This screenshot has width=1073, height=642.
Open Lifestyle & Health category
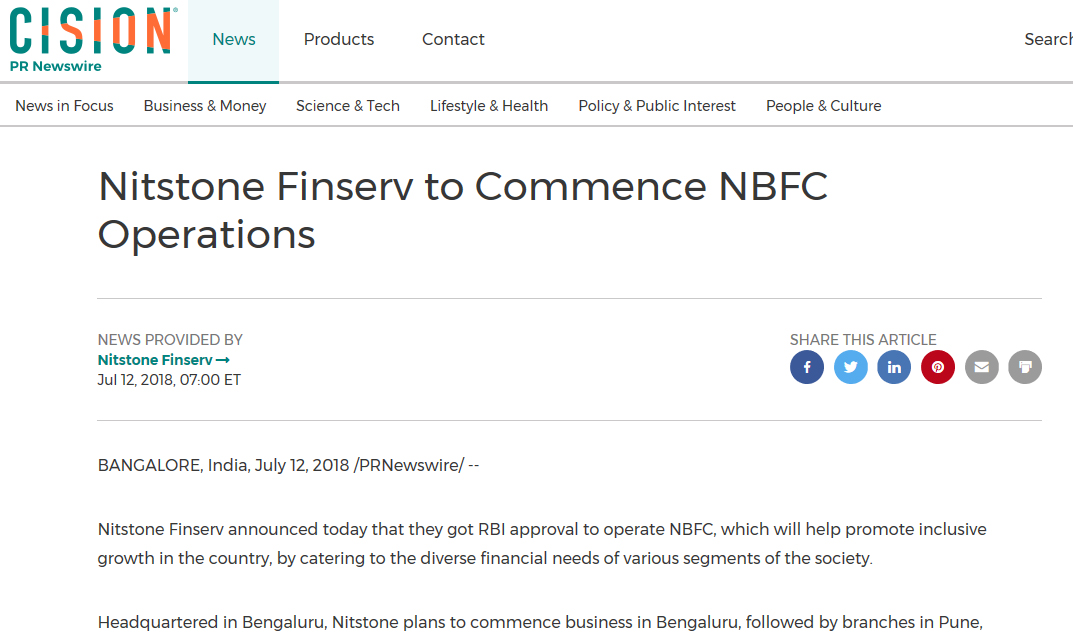coord(489,106)
